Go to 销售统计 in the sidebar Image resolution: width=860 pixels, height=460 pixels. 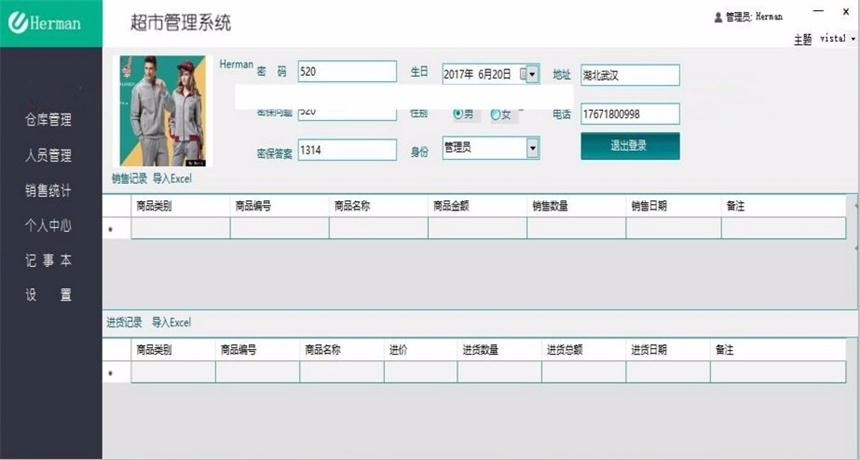tap(48, 190)
